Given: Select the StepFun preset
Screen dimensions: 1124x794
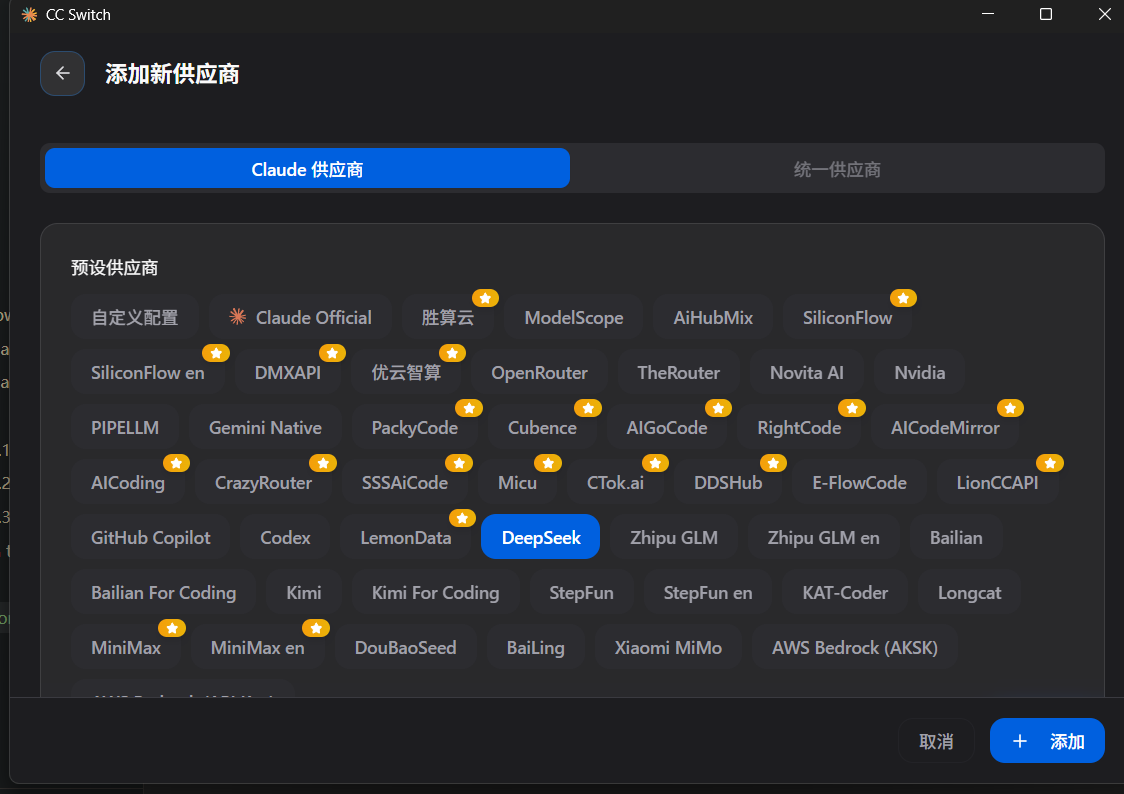Looking at the screenshot, I should pos(581,593).
